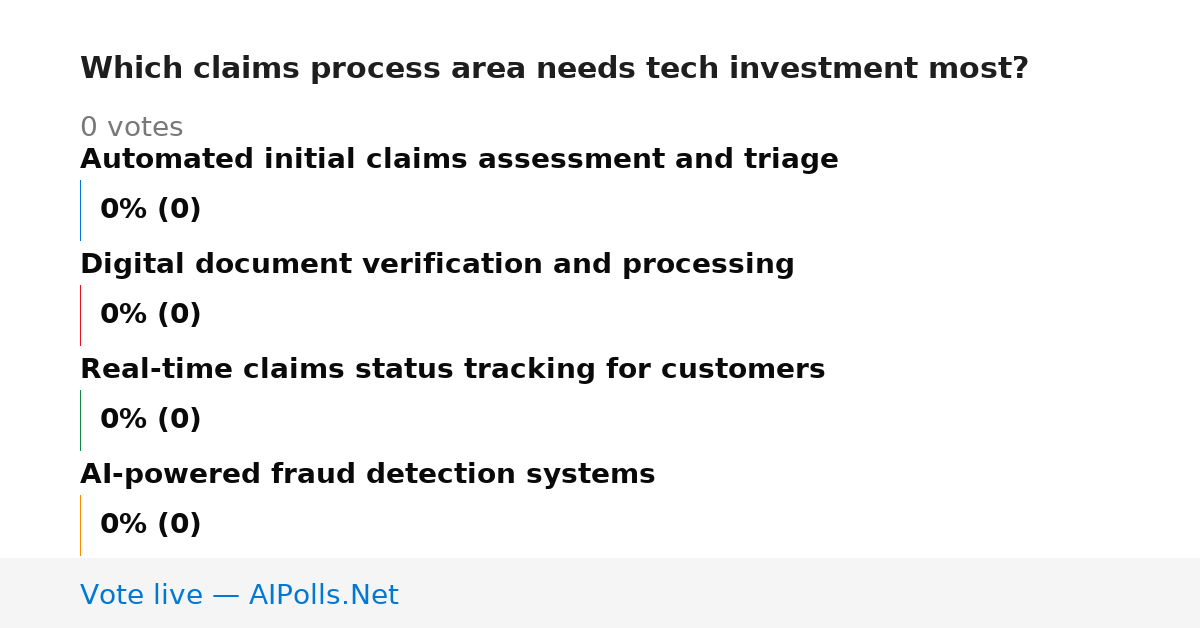This screenshot has width=1200, height=628.
Task: Choose Real-time claims status tracking for customers
Action: (x=452, y=370)
